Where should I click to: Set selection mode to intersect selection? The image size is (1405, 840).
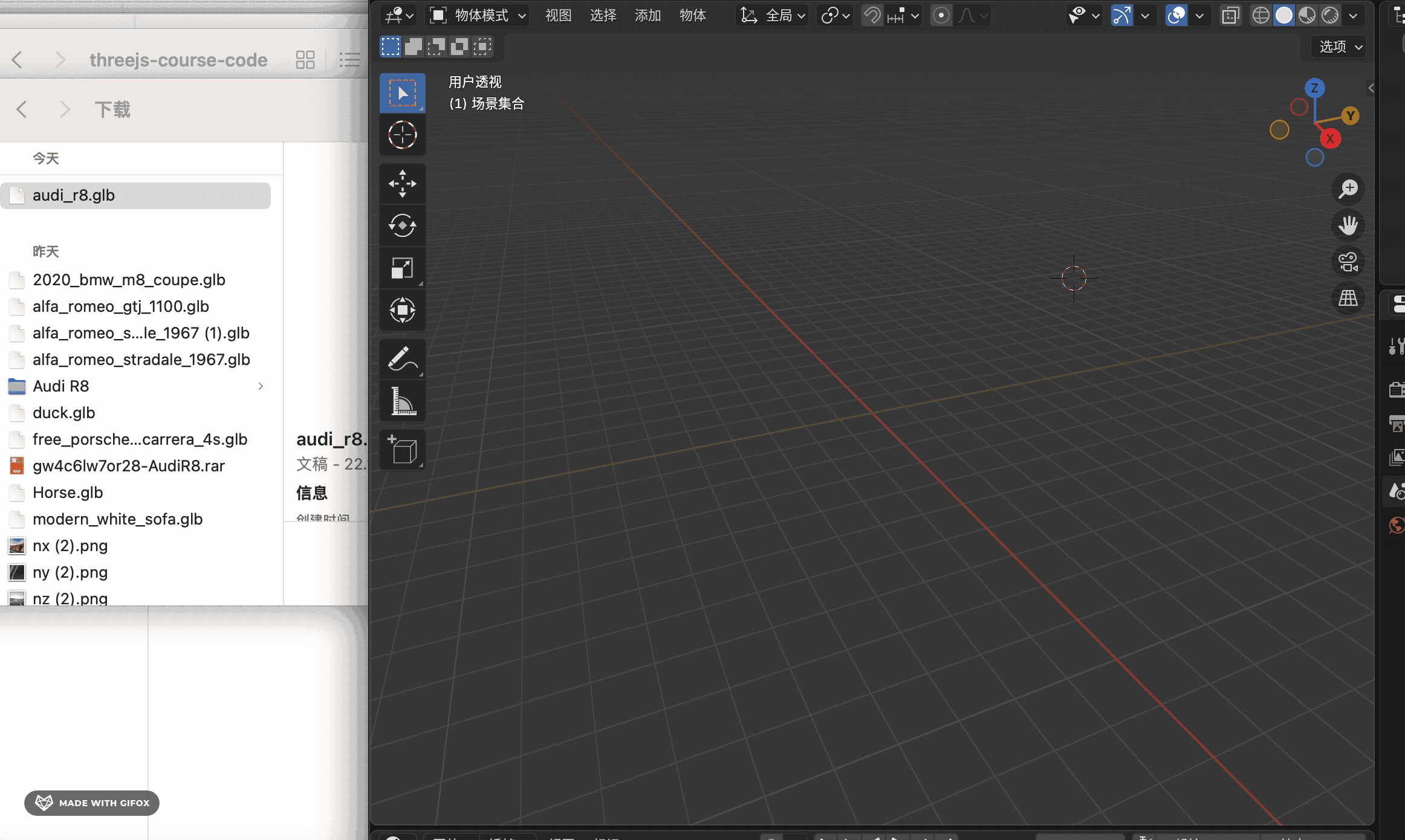(x=482, y=47)
